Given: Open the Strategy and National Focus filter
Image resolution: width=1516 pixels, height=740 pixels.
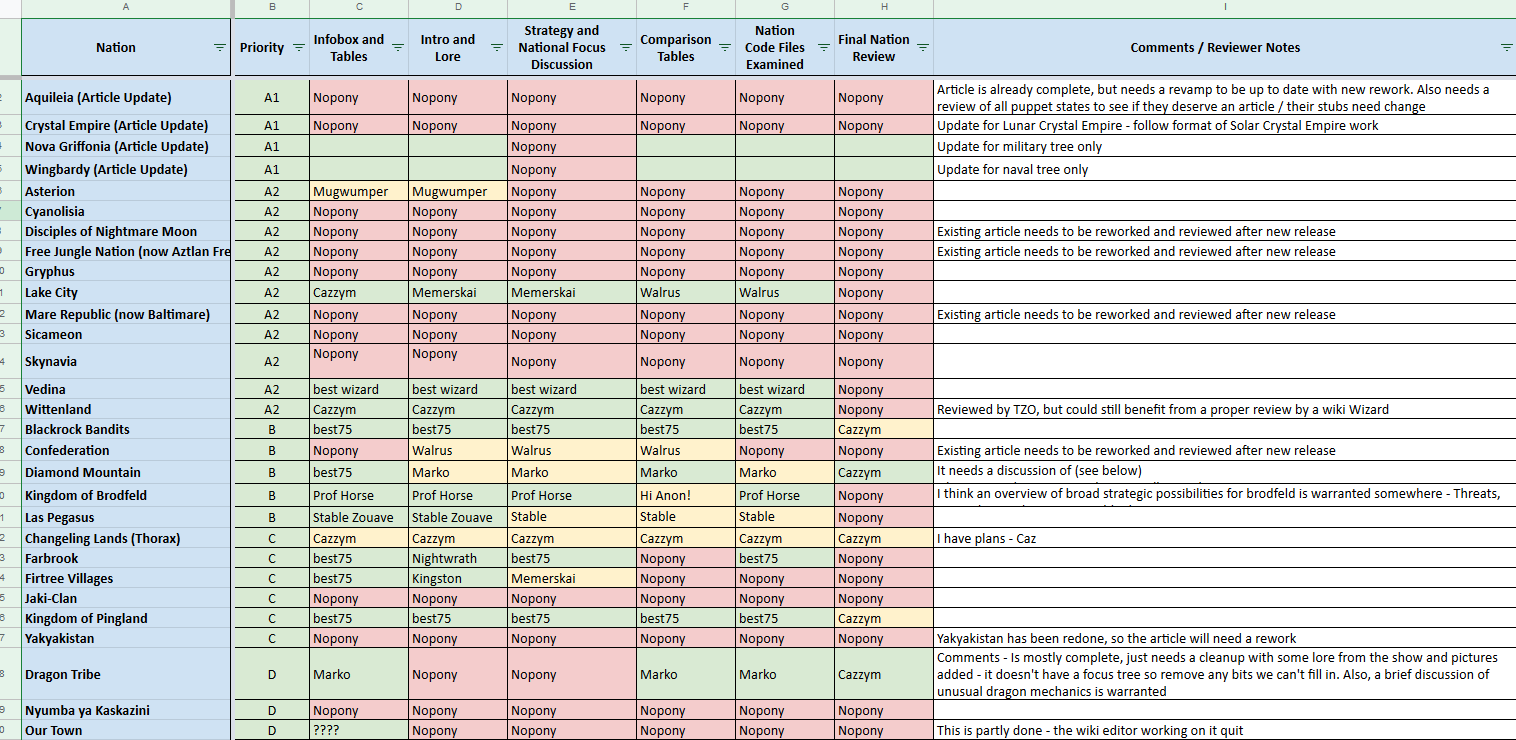Looking at the screenshot, I should (625, 48).
